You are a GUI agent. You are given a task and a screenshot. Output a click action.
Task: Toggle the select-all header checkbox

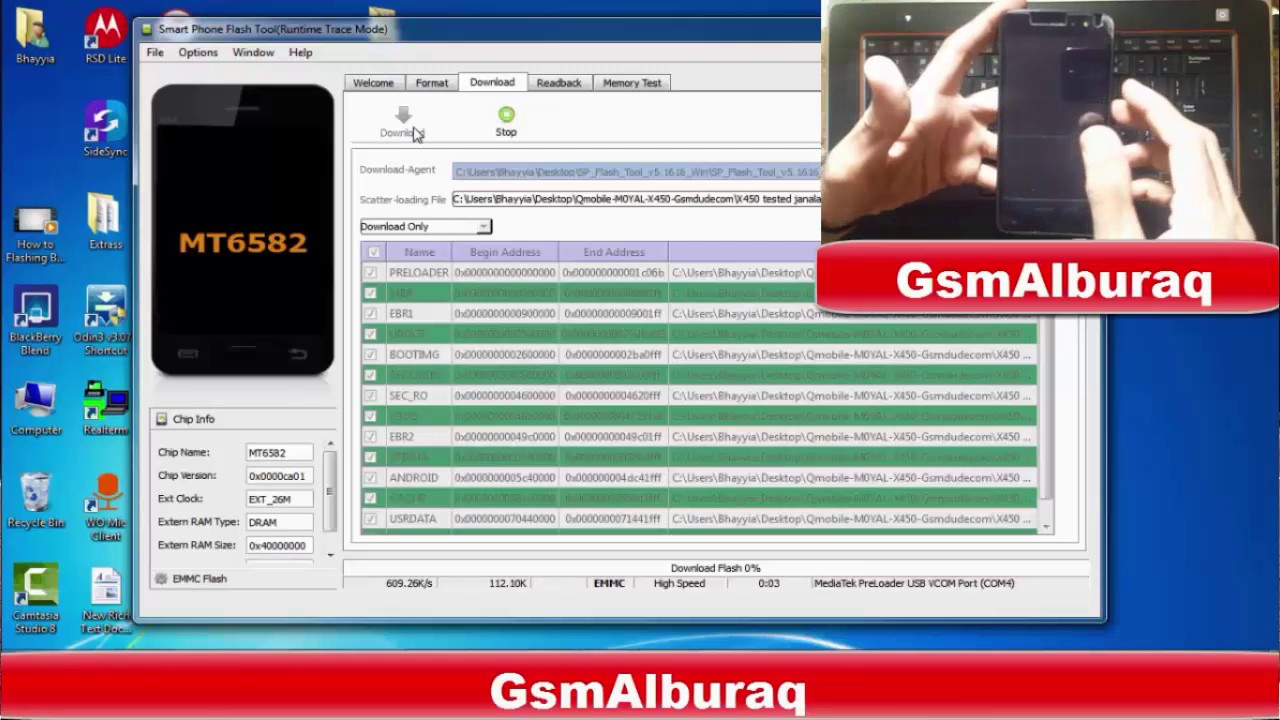click(373, 252)
